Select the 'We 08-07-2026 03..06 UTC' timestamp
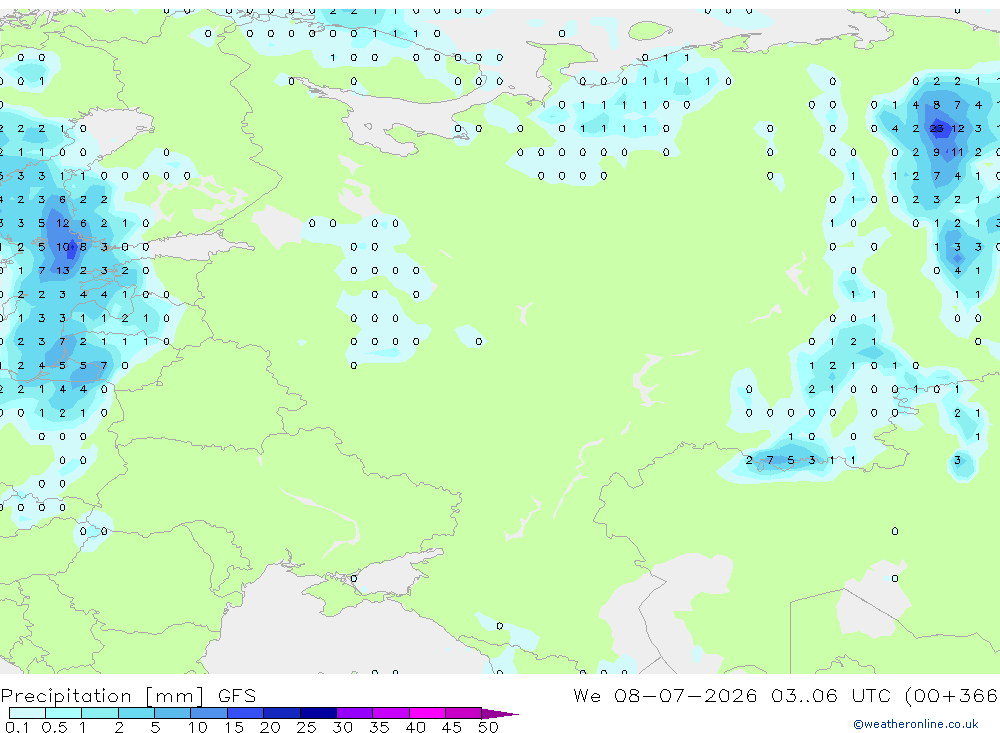 pos(732,695)
